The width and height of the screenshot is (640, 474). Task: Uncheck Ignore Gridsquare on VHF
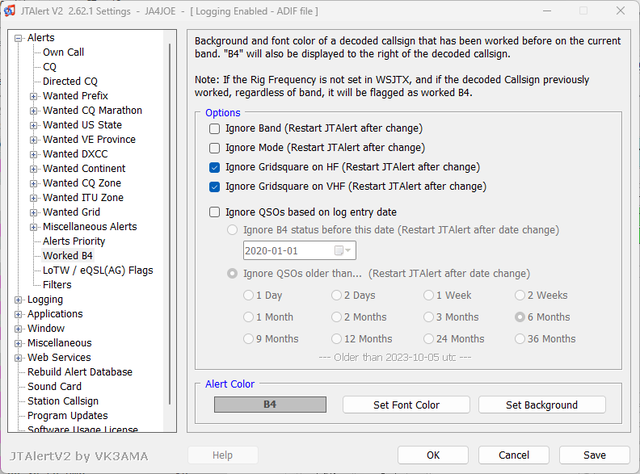[214, 187]
